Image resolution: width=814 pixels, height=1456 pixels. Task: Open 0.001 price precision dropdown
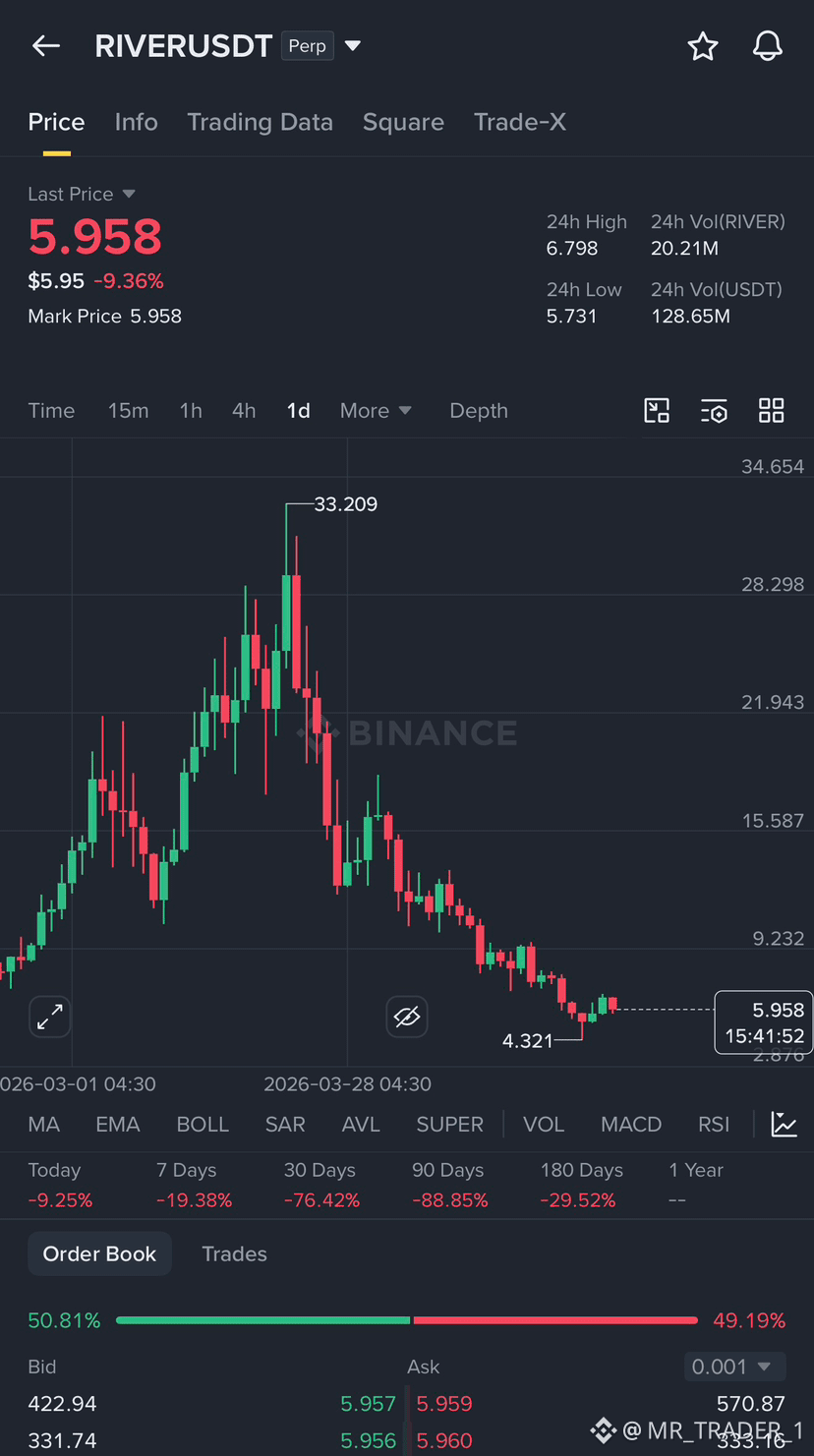point(734,1367)
